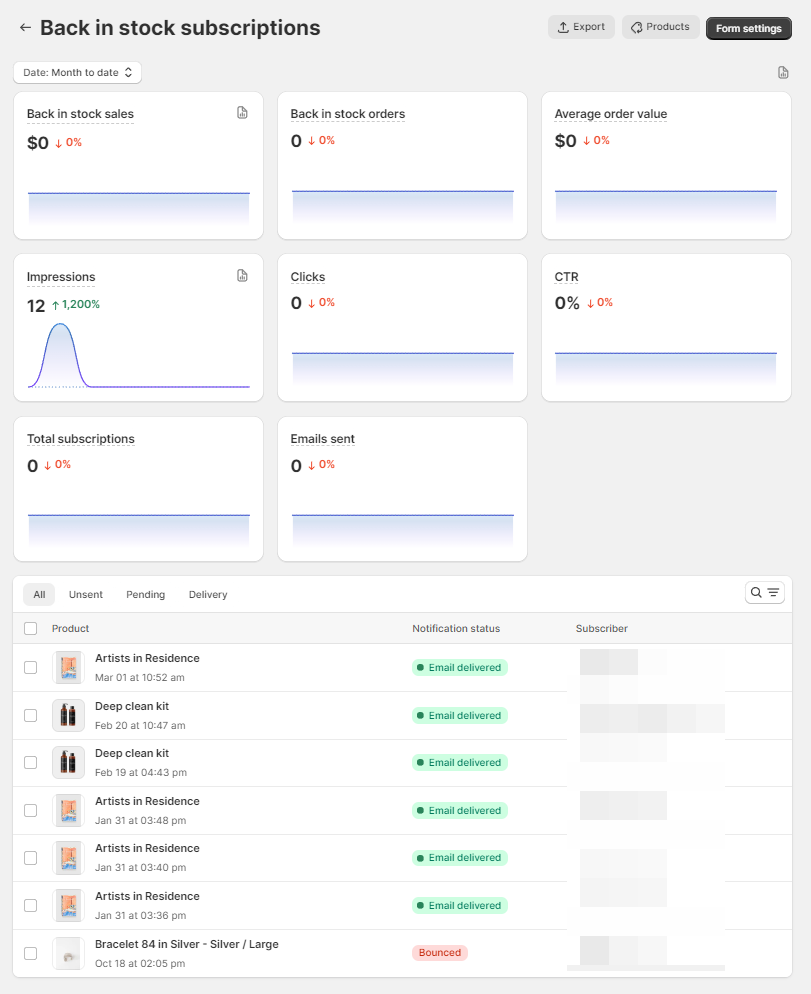Click the Bracelet 84 in Silver thumbnail
Image resolution: width=811 pixels, height=994 pixels.
coord(68,953)
